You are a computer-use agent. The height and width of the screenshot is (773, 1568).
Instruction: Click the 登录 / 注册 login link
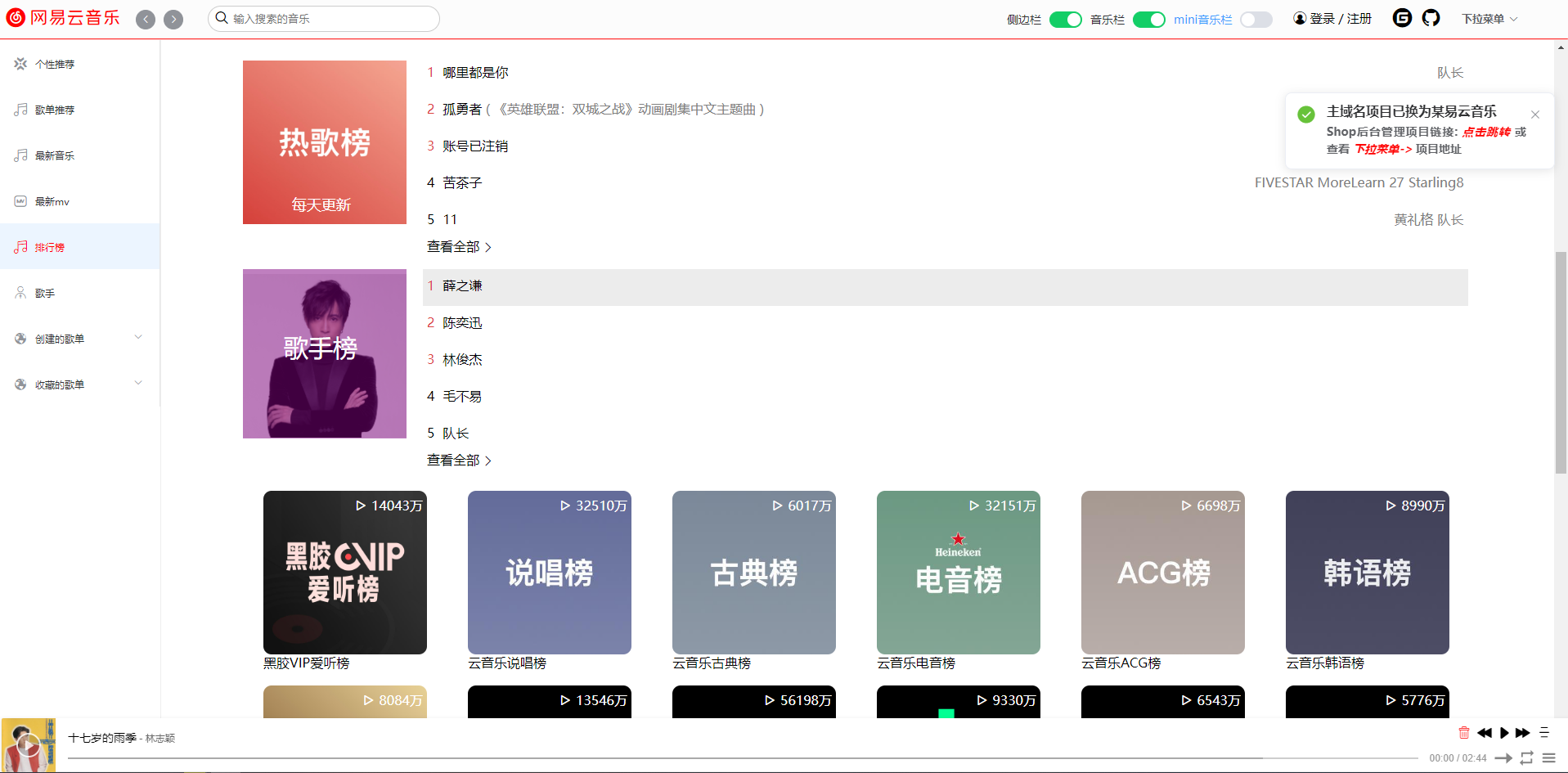tap(1341, 18)
